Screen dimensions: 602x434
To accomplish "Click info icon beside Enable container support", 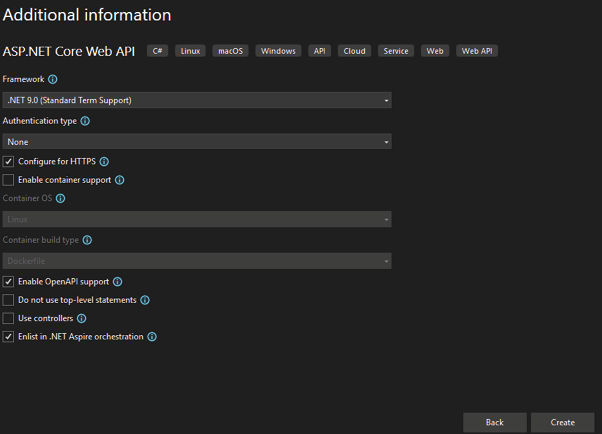I will point(120,180).
